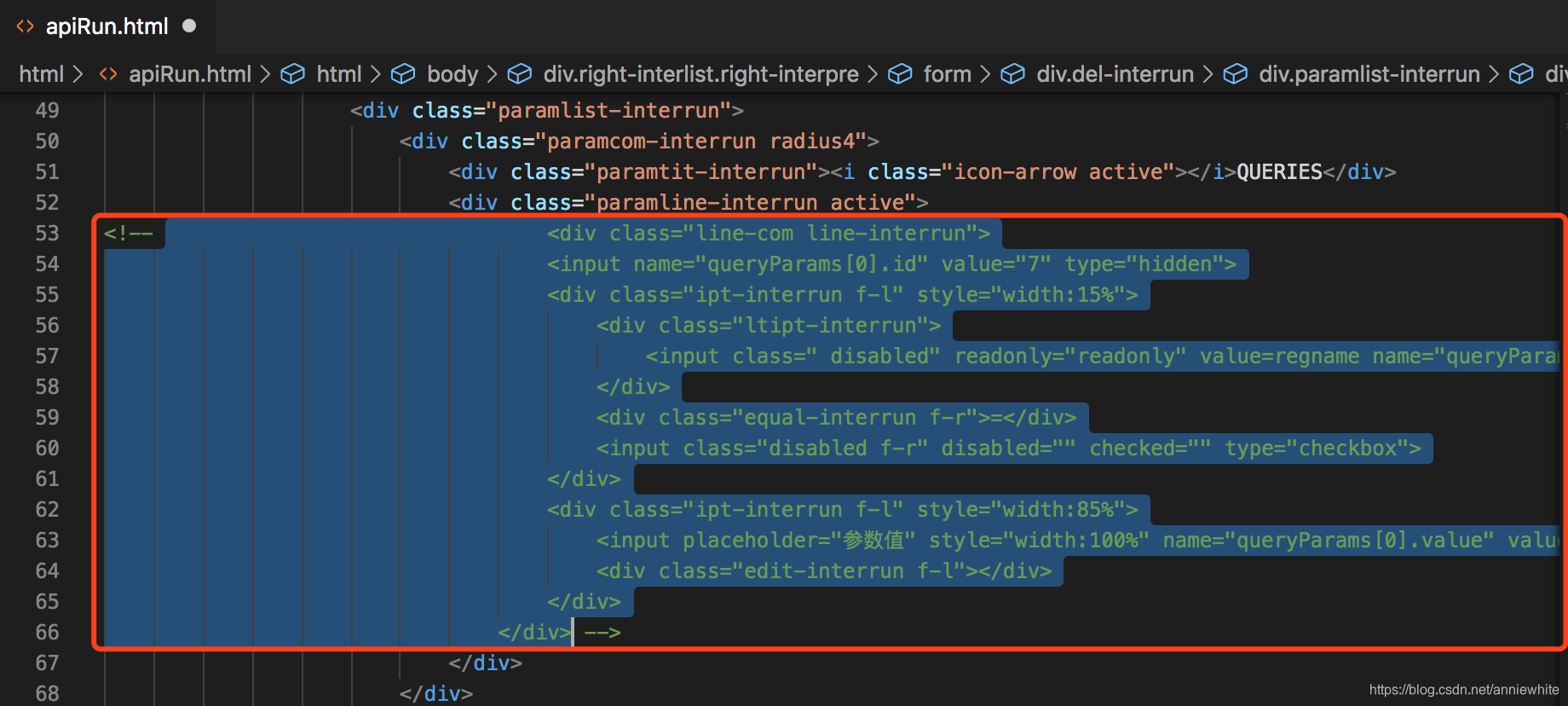The height and width of the screenshot is (706, 1568).
Task: Click "edit-interrun f-l" on line 64
Action: click(849, 570)
